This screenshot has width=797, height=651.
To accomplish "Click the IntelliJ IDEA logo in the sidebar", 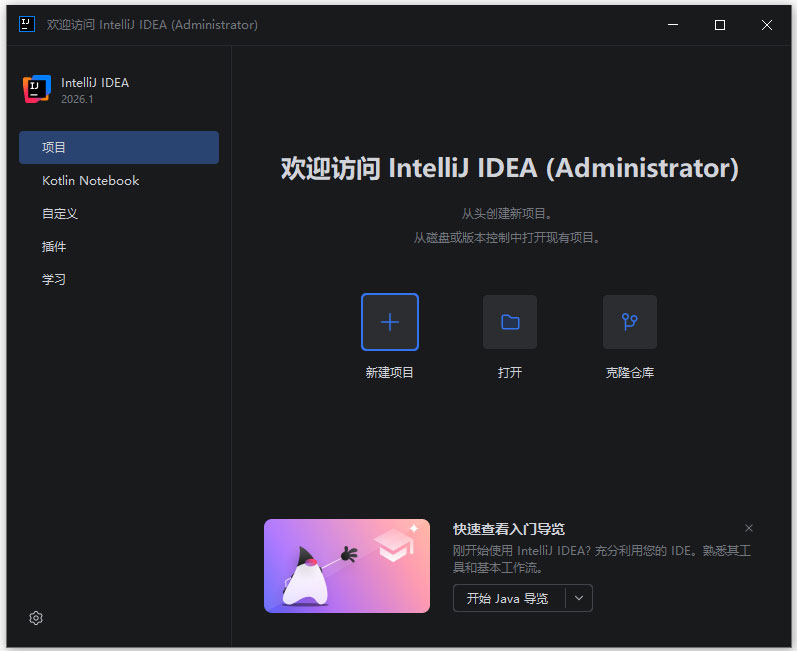I will pyautogui.click(x=37, y=89).
